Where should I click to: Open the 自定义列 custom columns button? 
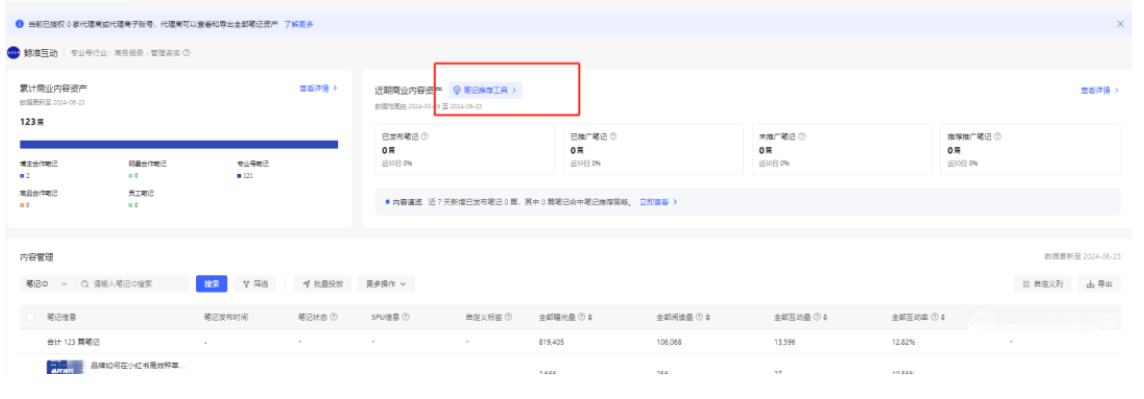coord(1043,284)
